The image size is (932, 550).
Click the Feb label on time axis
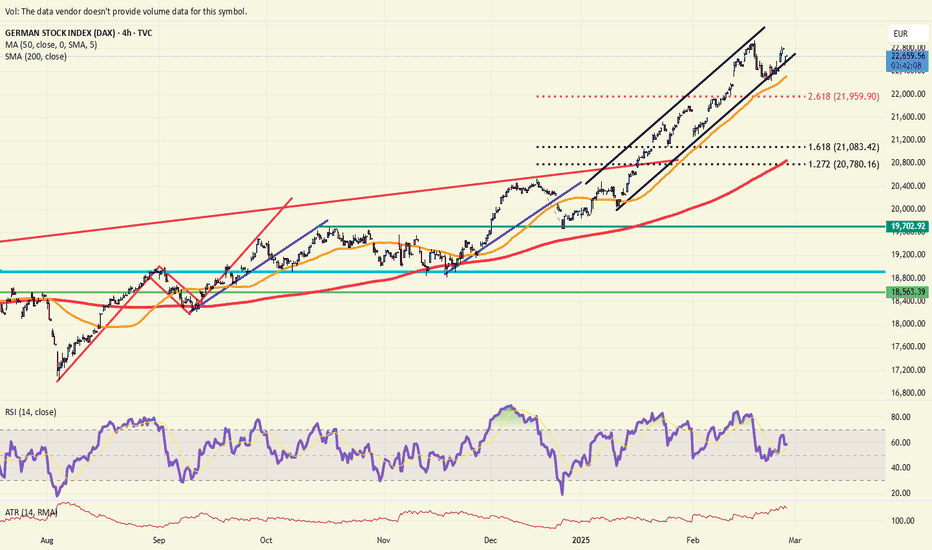coord(692,540)
